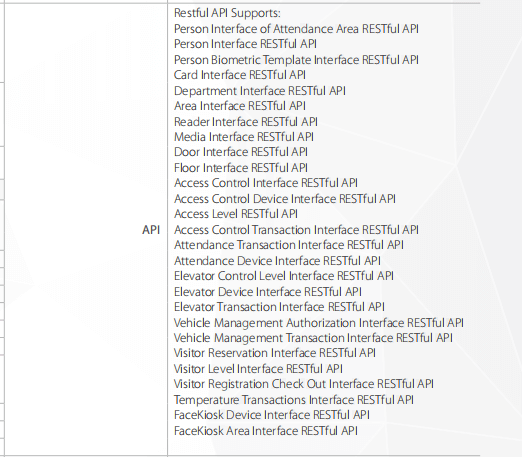Click the 'Access Level RESTful API' text
Screen dimensions: 522x457
pos(236,214)
